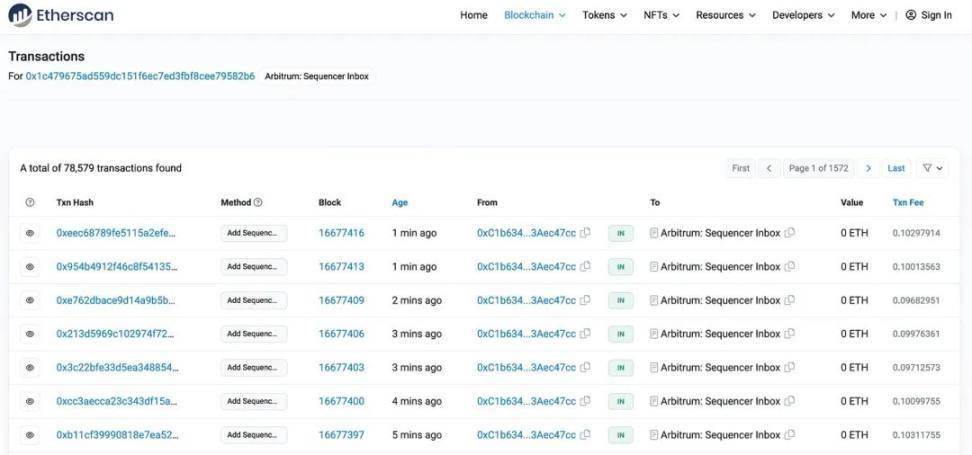This screenshot has width=972, height=455.
Task: Click the Etherscan logo icon
Action: click(x=20, y=15)
